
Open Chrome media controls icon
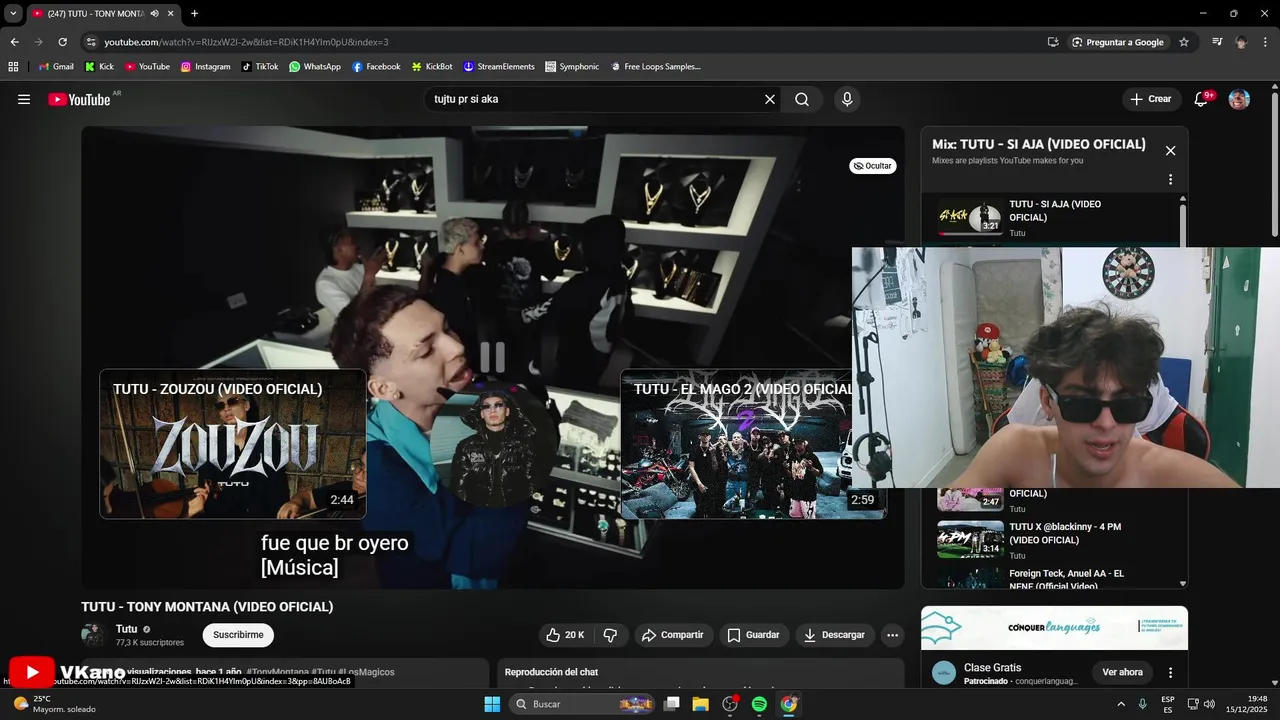[1217, 42]
